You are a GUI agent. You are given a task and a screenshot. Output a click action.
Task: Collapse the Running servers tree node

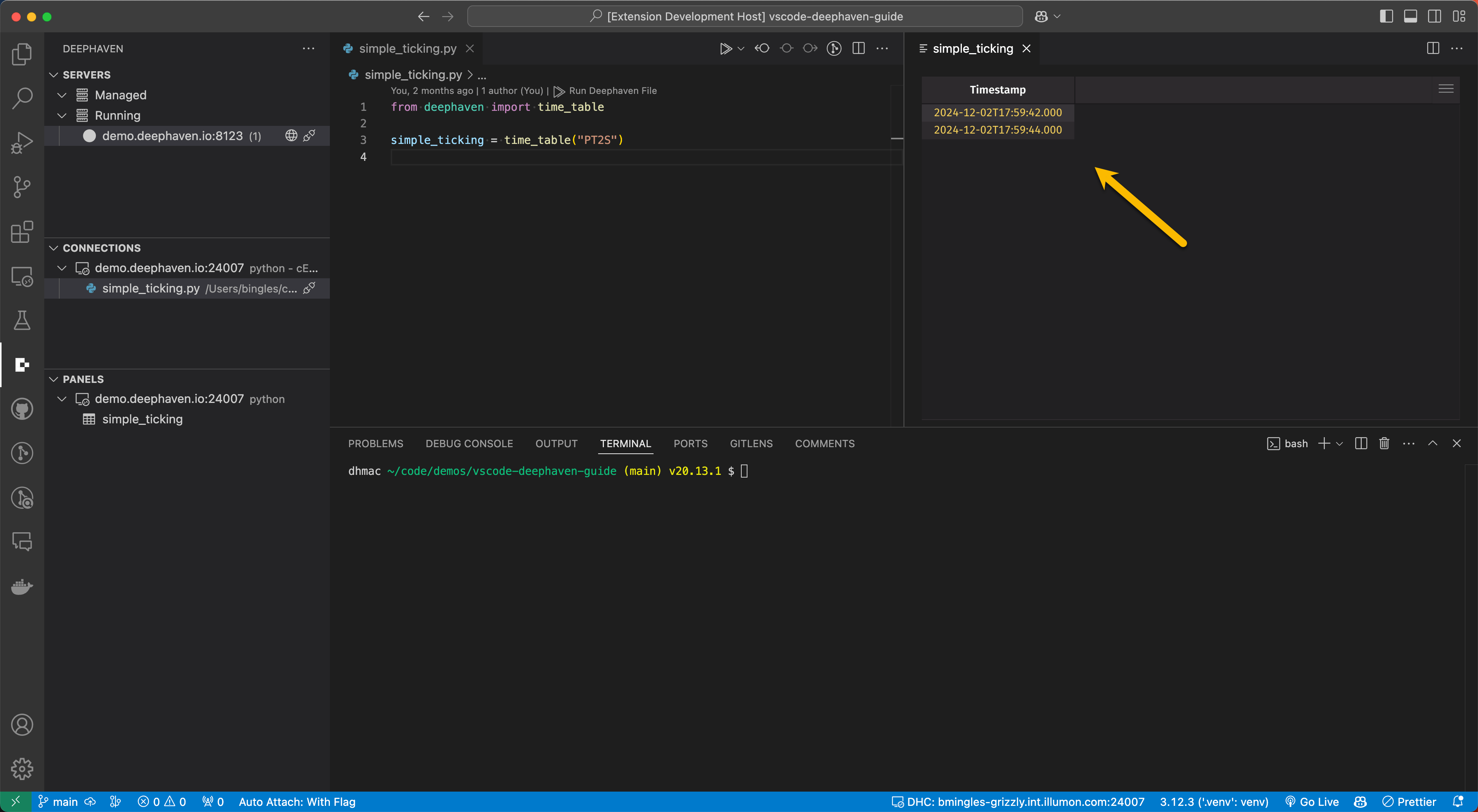click(x=62, y=115)
